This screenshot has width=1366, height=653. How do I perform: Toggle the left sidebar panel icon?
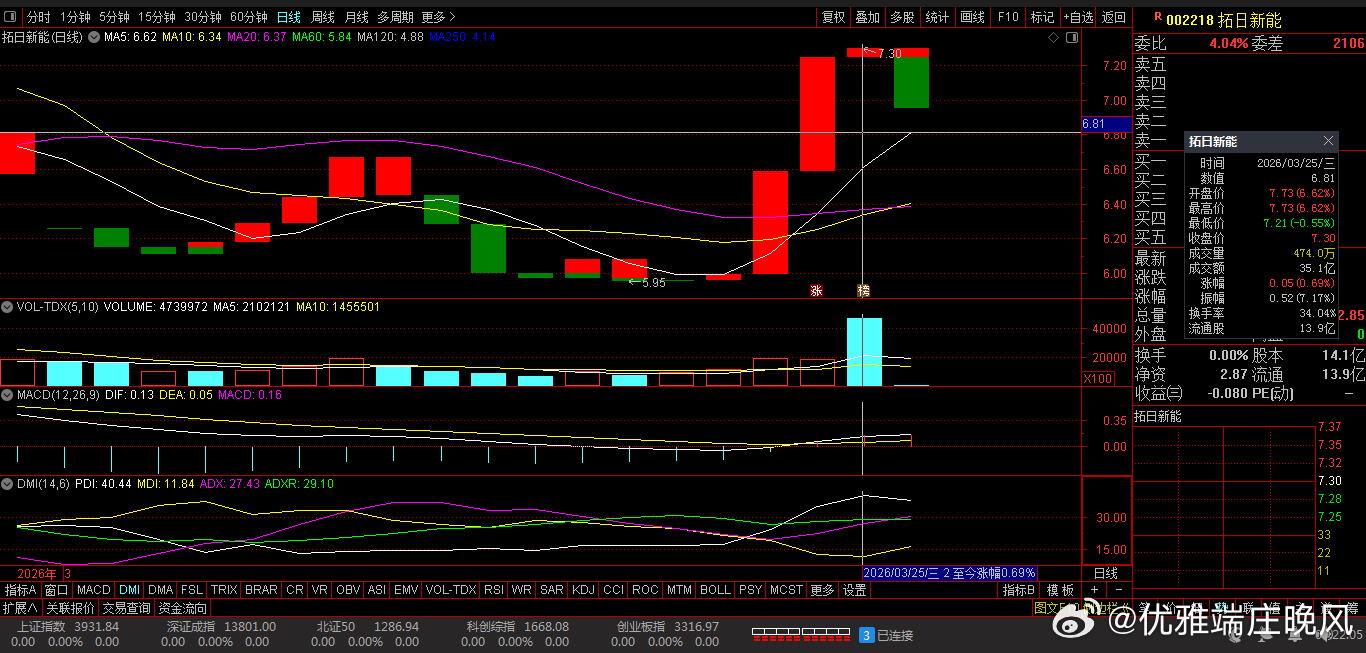point(10,17)
